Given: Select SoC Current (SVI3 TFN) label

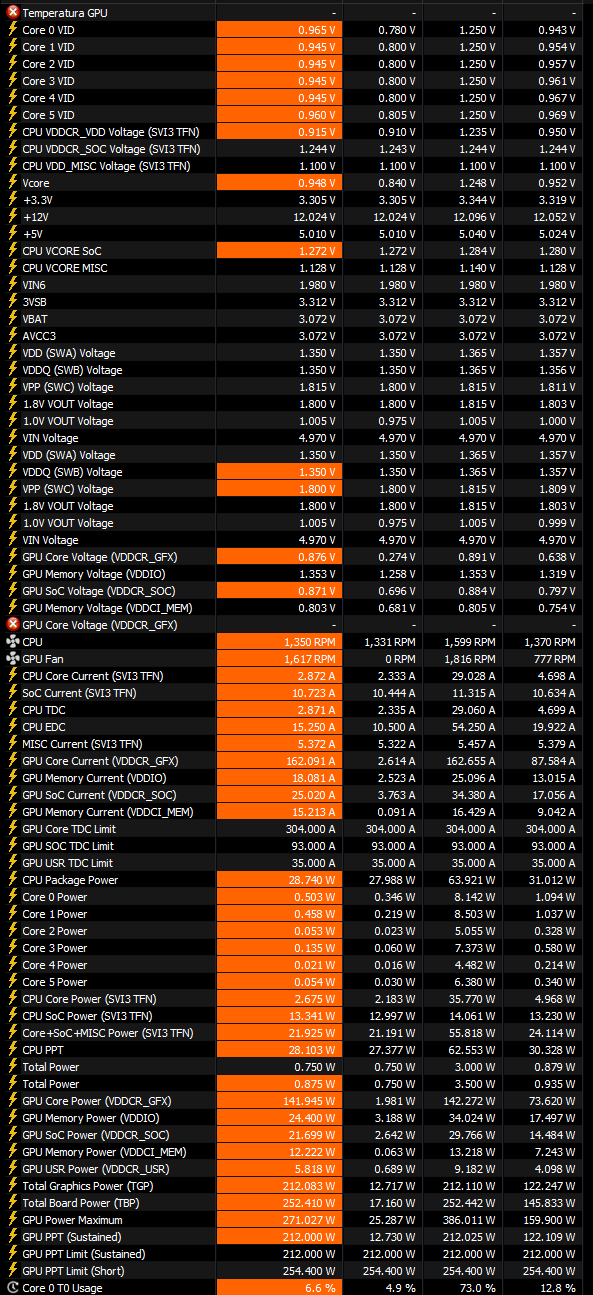Looking at the screenshot, I should pyautogui.click(x=79, y=693).
